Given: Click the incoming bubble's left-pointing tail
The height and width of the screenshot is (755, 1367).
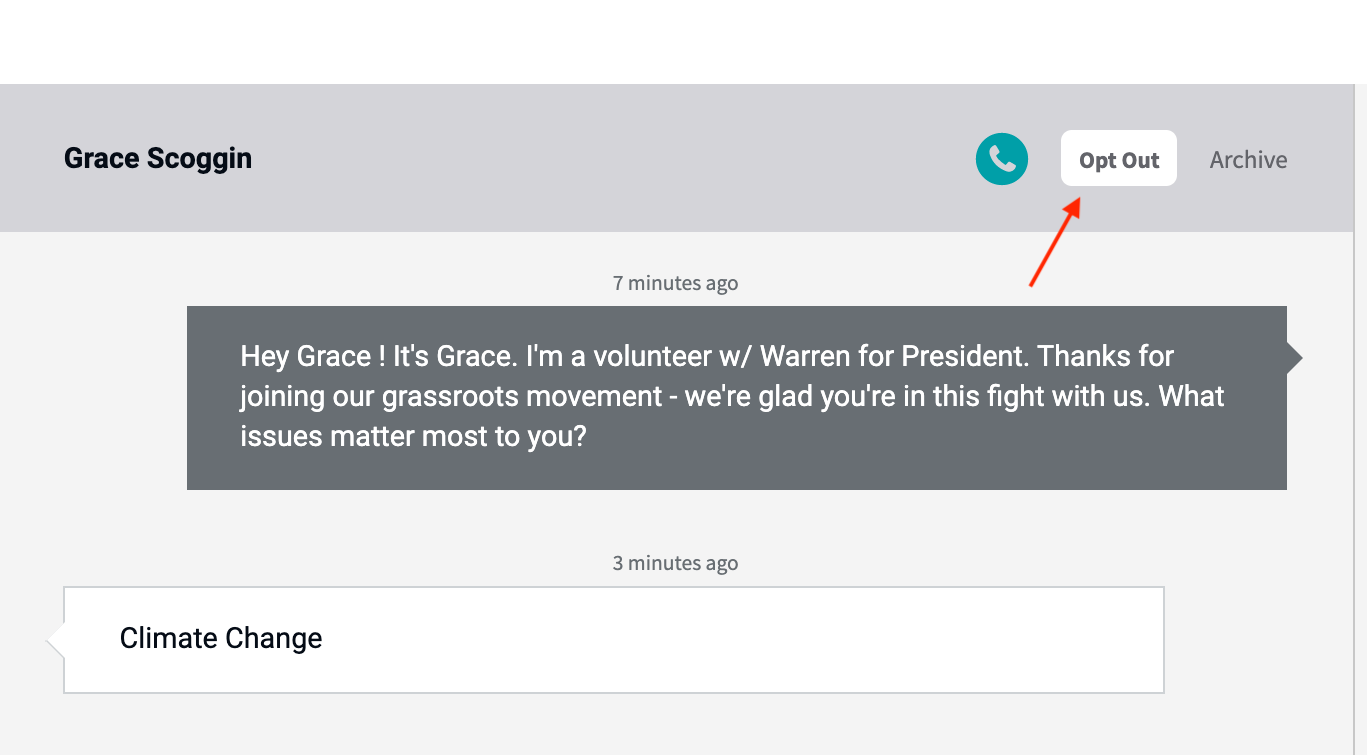Looking at the screenshot, I should coord(55,640).
